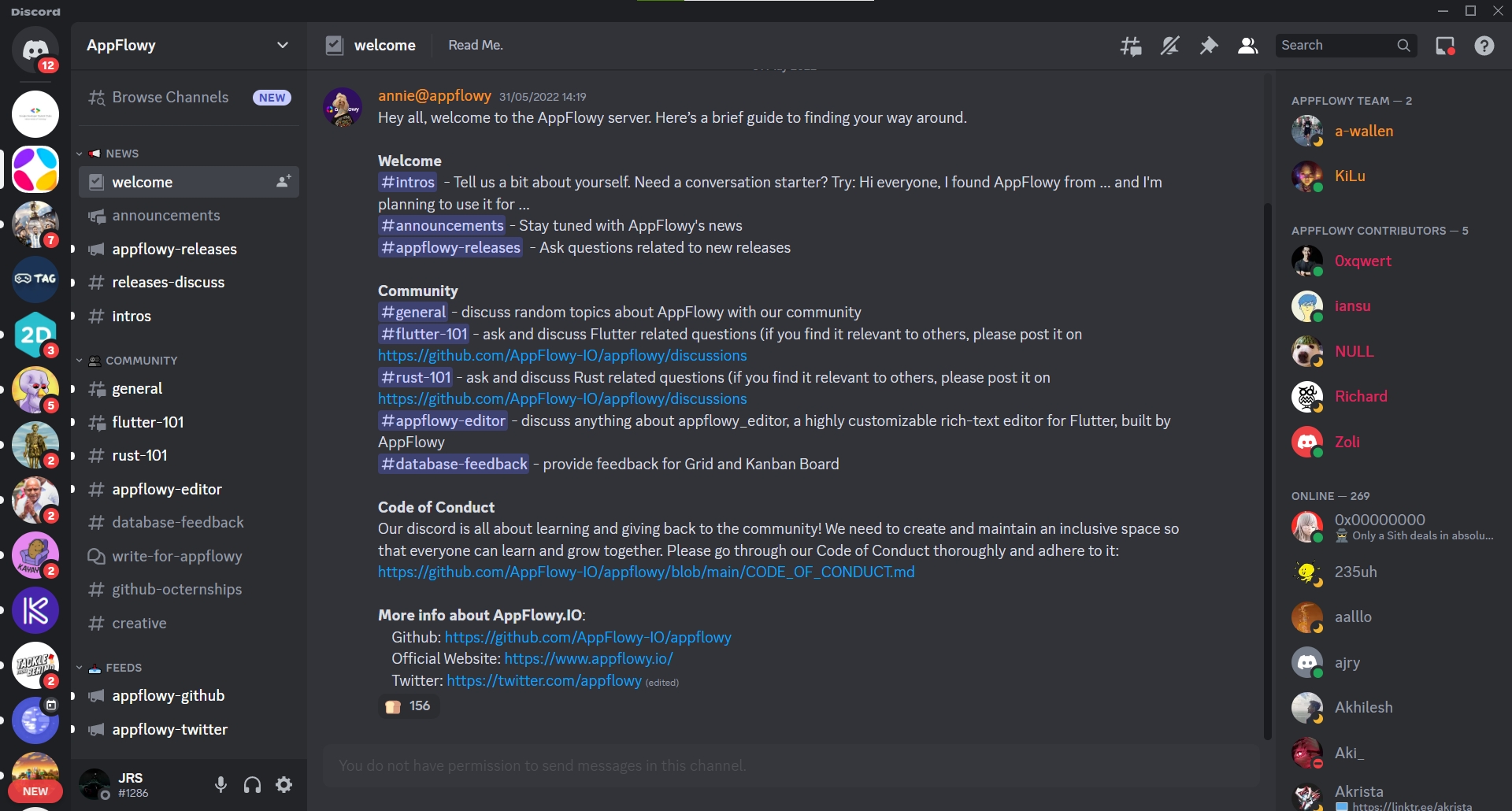
Task: Toggle the member list visibility
Action: click(1247, 46)
